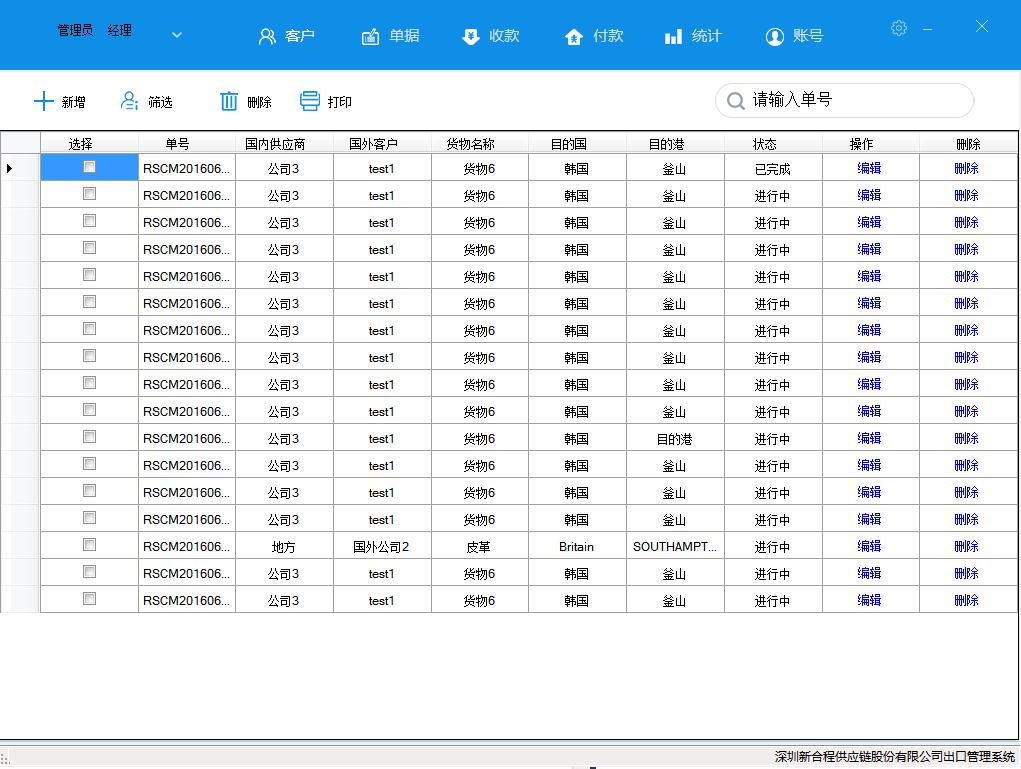The image size is (1021, 769).
Task: Select the 皮革 goods cell
Action: pos(480,546)
